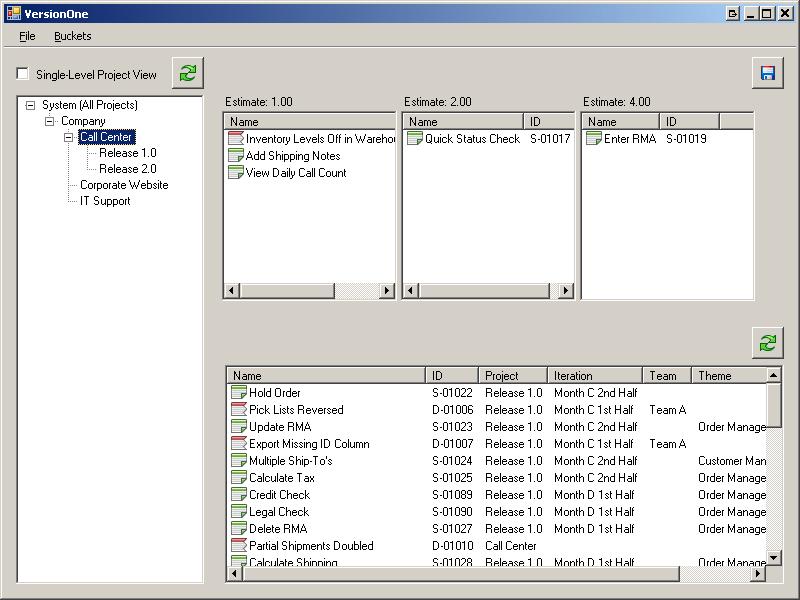
Task: Click the story table vertical scrollbar thumb
Action: [x=773, y=405]
